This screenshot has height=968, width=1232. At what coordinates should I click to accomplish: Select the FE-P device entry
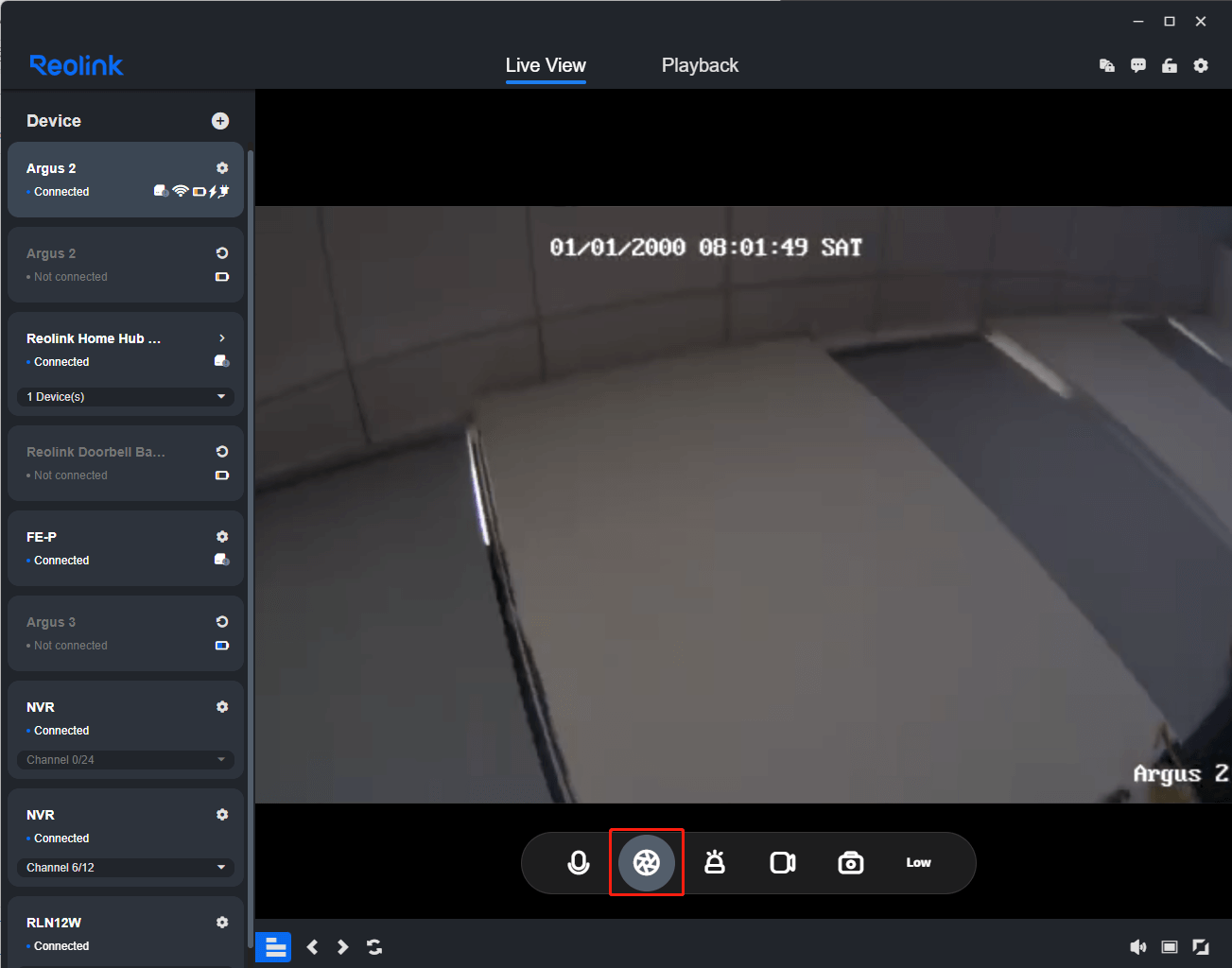[126, 548]
